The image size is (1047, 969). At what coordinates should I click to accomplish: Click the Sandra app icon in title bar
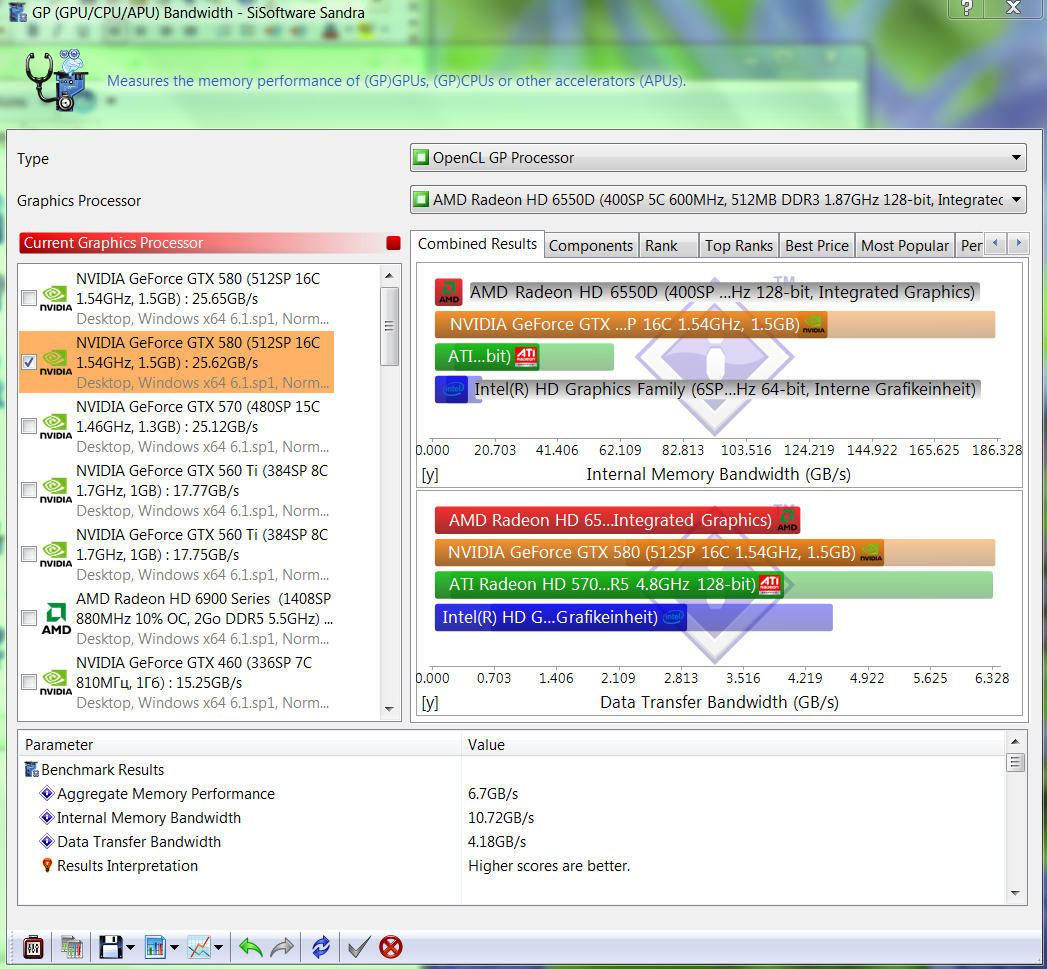(17, 11)
